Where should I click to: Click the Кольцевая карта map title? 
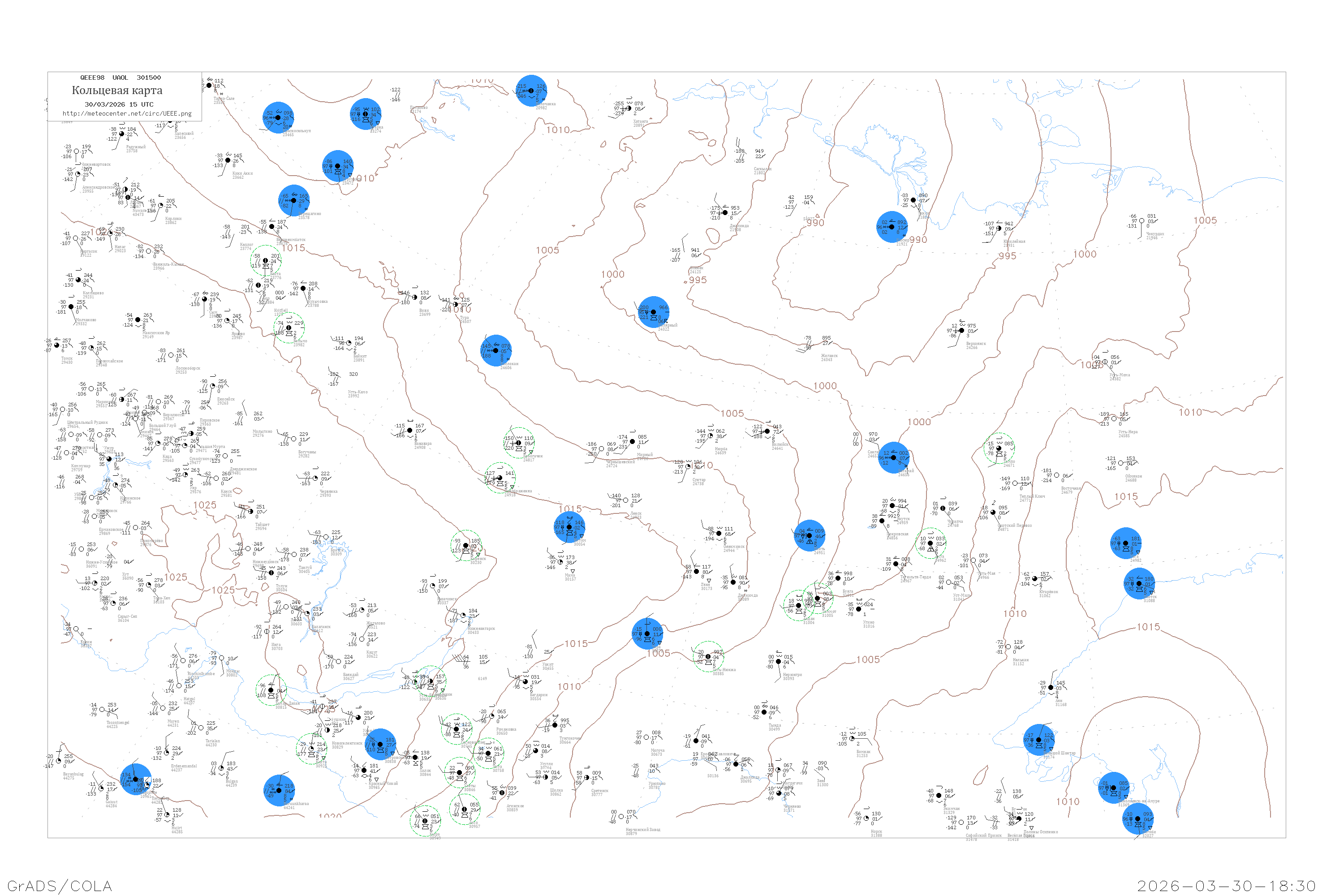pyautogui.click(x=117, y=90)
